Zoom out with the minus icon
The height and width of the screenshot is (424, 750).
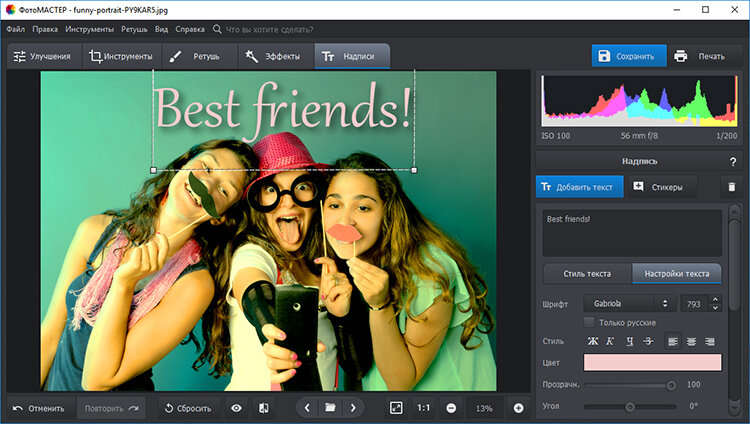pos(451,408)
